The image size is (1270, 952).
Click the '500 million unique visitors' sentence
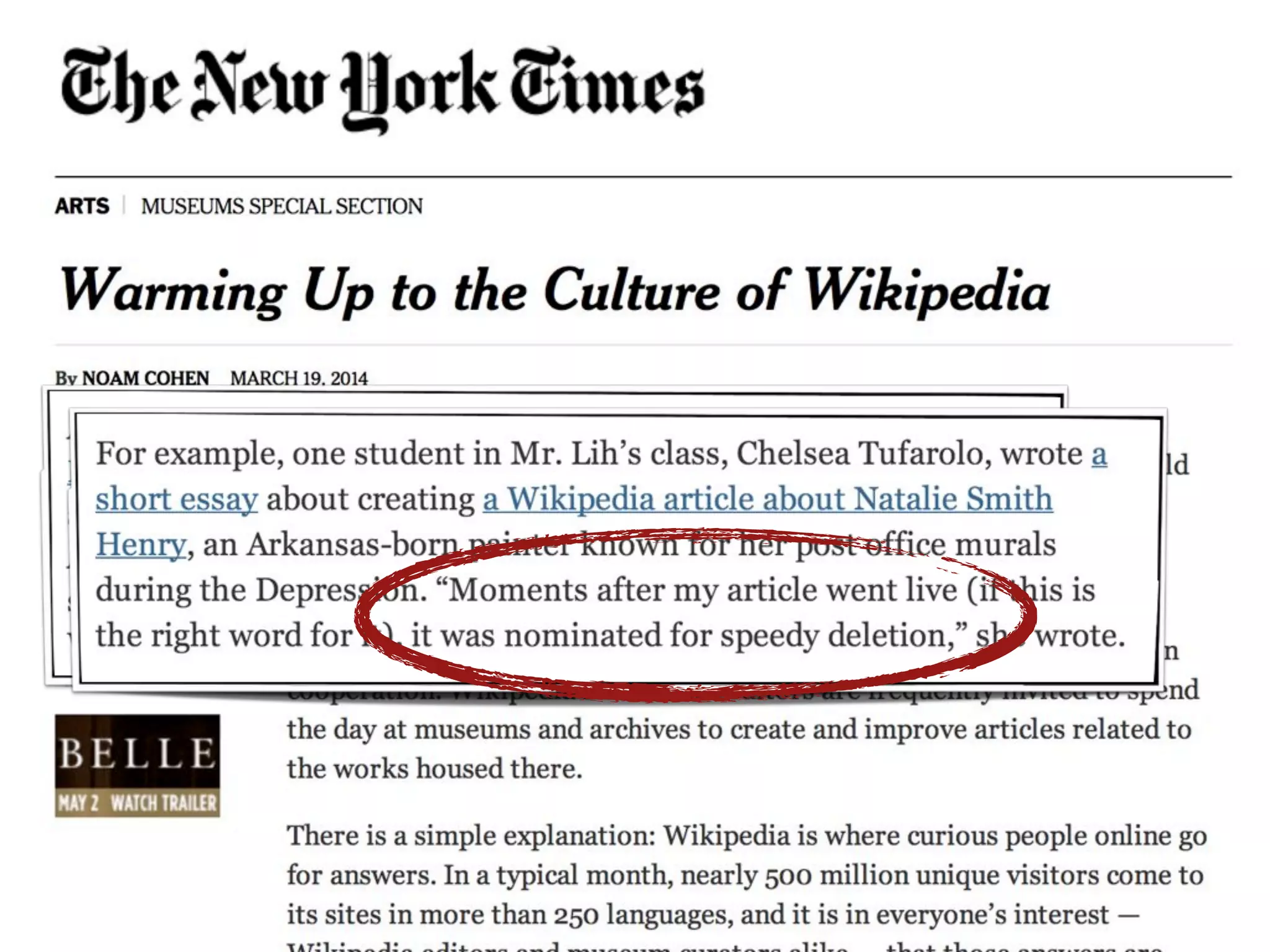(745, 875)
